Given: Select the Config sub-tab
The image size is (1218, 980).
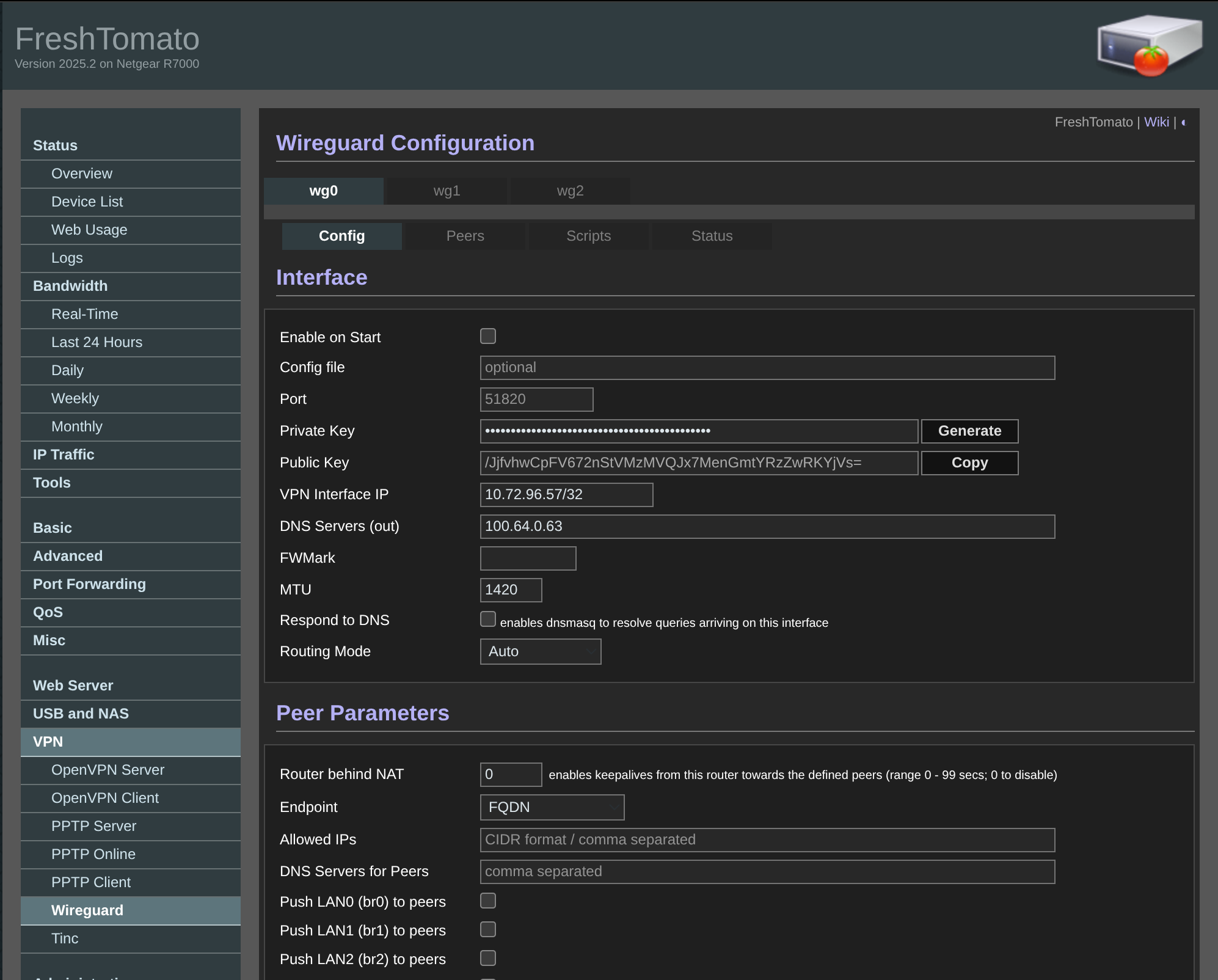Looking at the screenshot, I should (342, 236).
